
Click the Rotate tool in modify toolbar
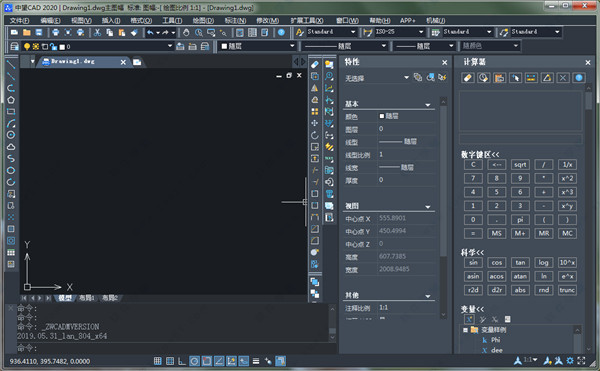(315, 135)
